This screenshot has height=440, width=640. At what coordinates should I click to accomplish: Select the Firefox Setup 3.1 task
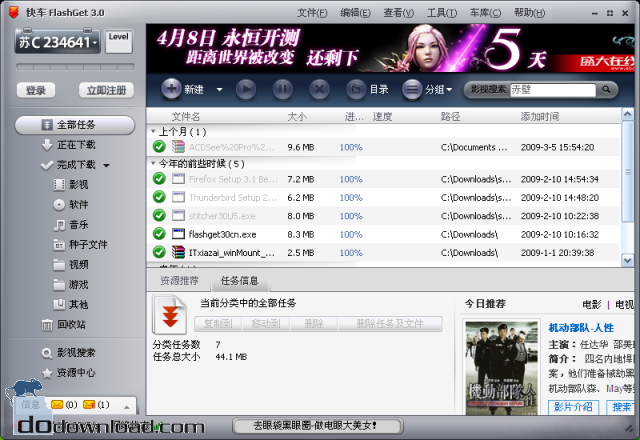tap(383, 179)
